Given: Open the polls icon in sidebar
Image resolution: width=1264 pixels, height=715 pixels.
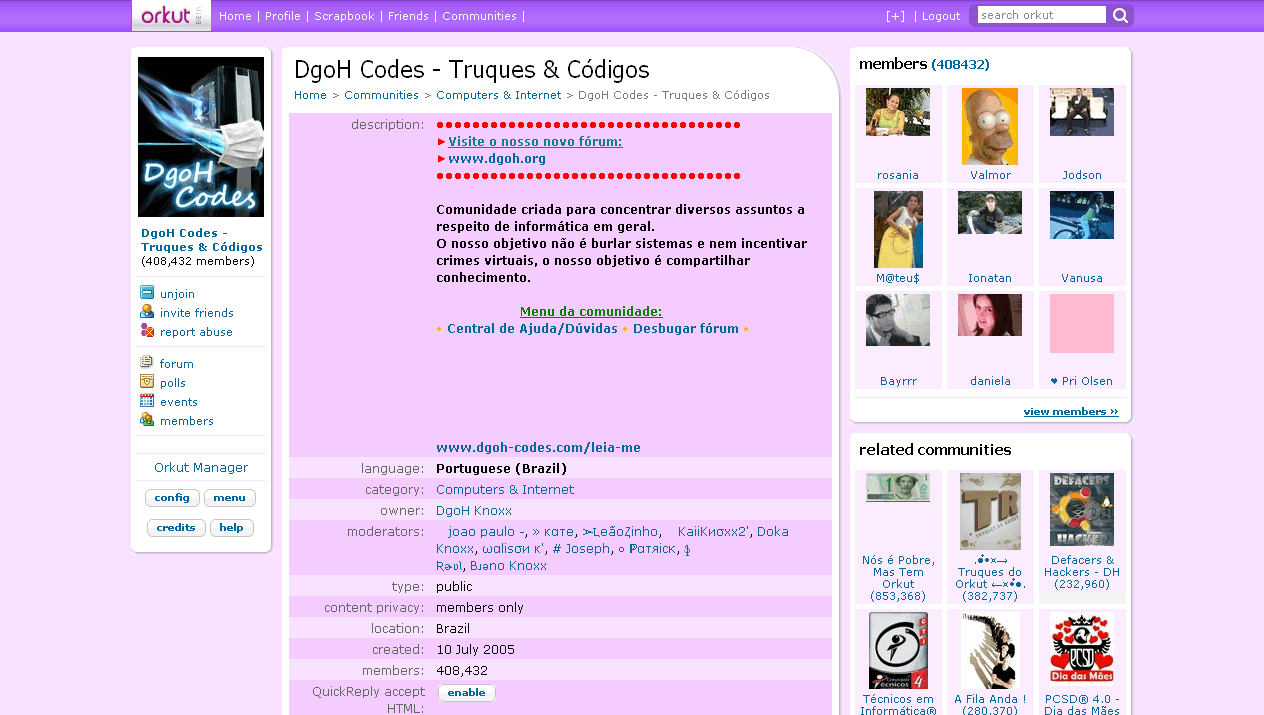Looking at the screenshot, I should coord(147,382).
